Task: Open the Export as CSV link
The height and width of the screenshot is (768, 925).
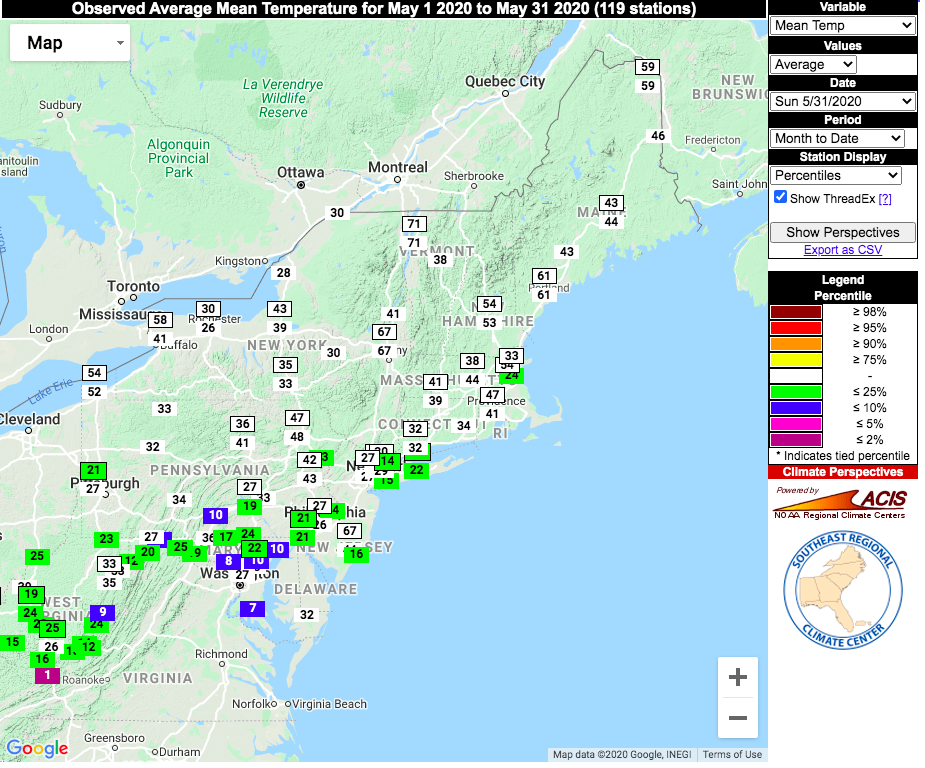Action: coord(842,249)
